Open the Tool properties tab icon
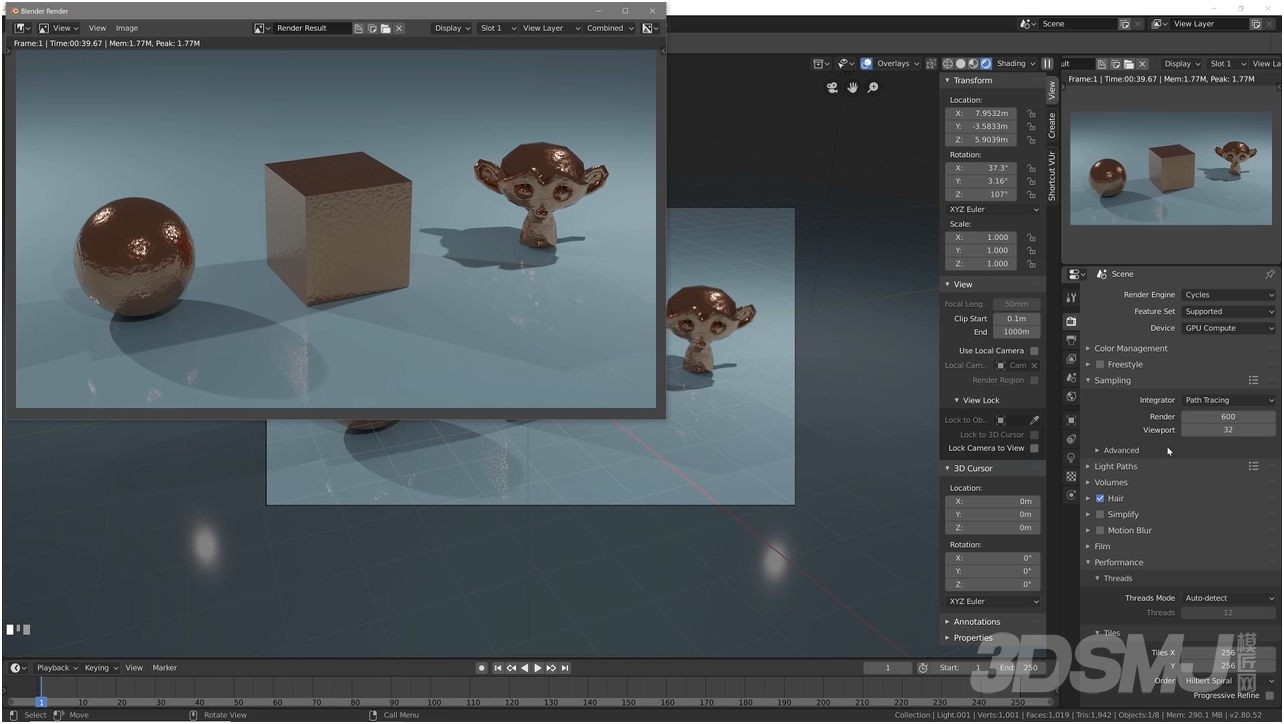Screen dimensions: 1284x724 pos(1071,298)
